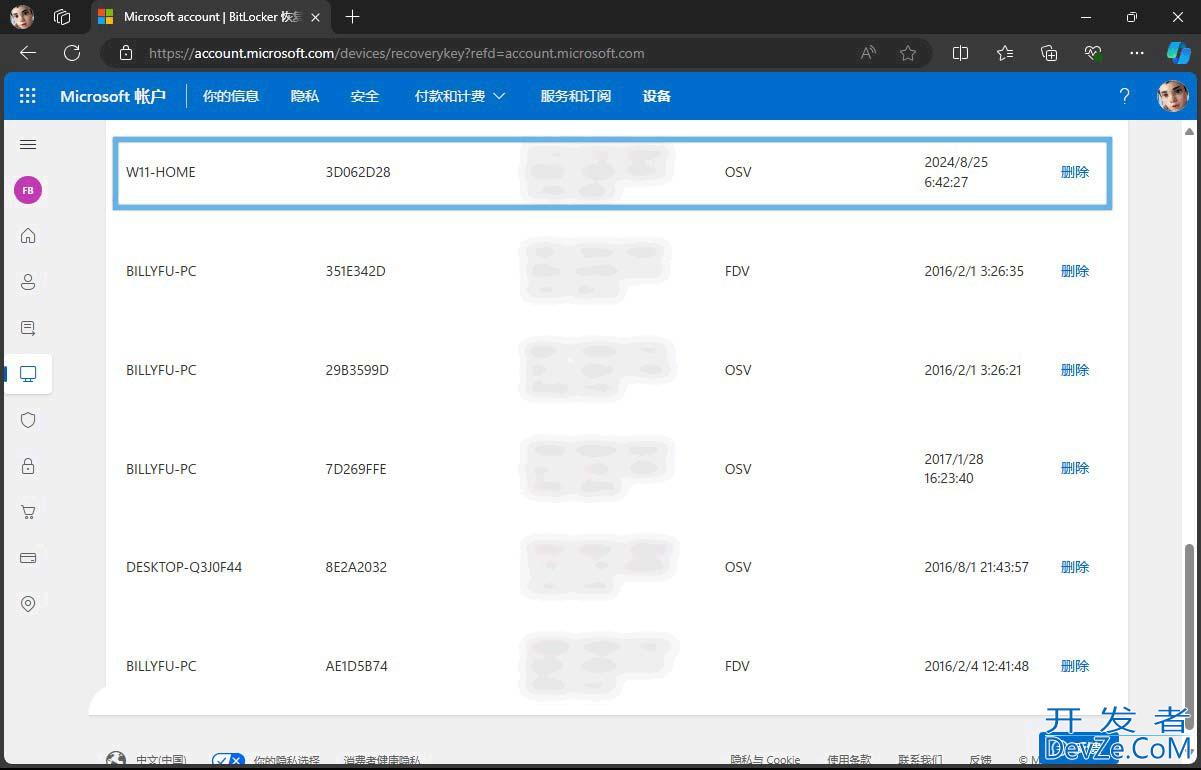Screen dimensions: 1201x770
Task: Select key ID 7D269FFE
Action: (356, 469)
